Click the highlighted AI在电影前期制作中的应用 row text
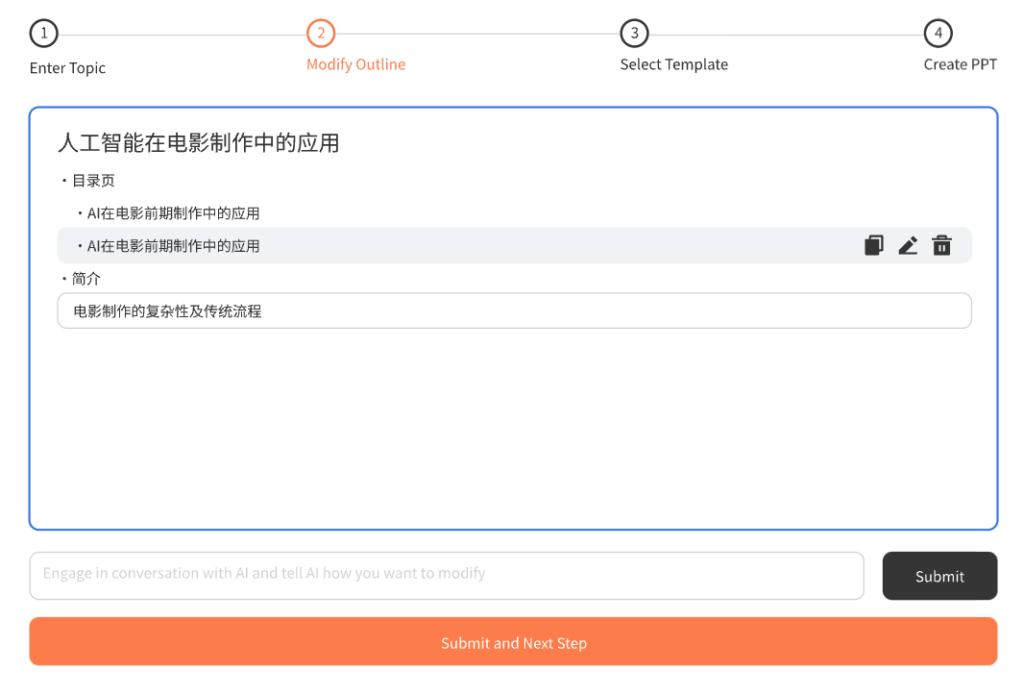This screenshot has height=695, width=1024. pos(173,246)
